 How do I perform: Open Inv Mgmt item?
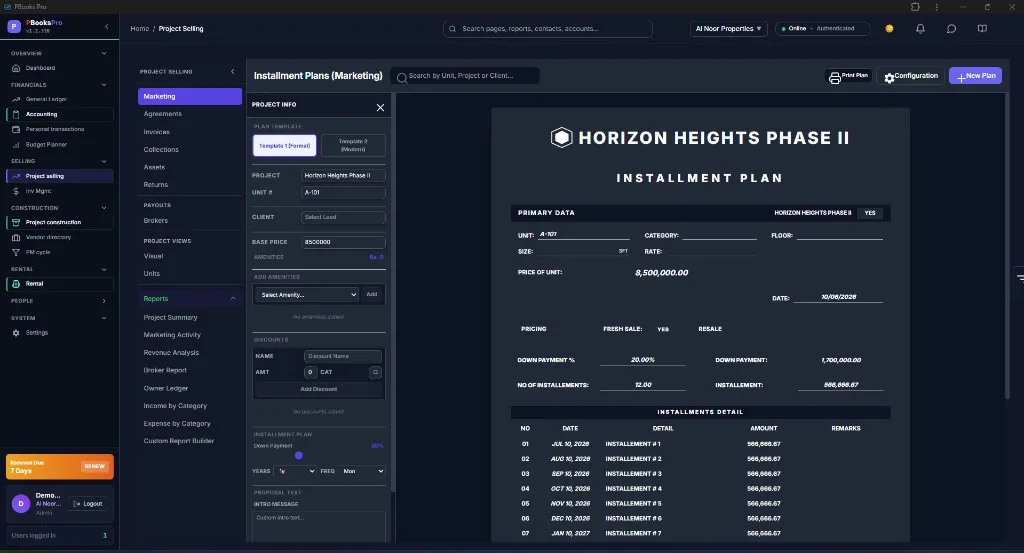[x=60, y=191]
